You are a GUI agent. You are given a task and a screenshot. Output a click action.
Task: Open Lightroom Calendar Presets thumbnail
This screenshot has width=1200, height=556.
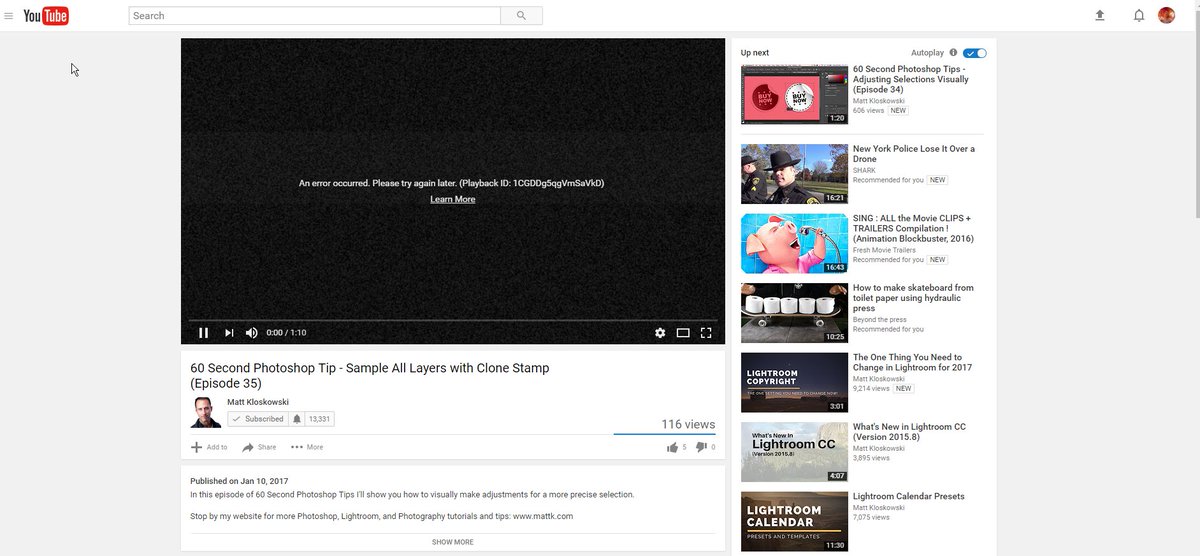(794, 521)
